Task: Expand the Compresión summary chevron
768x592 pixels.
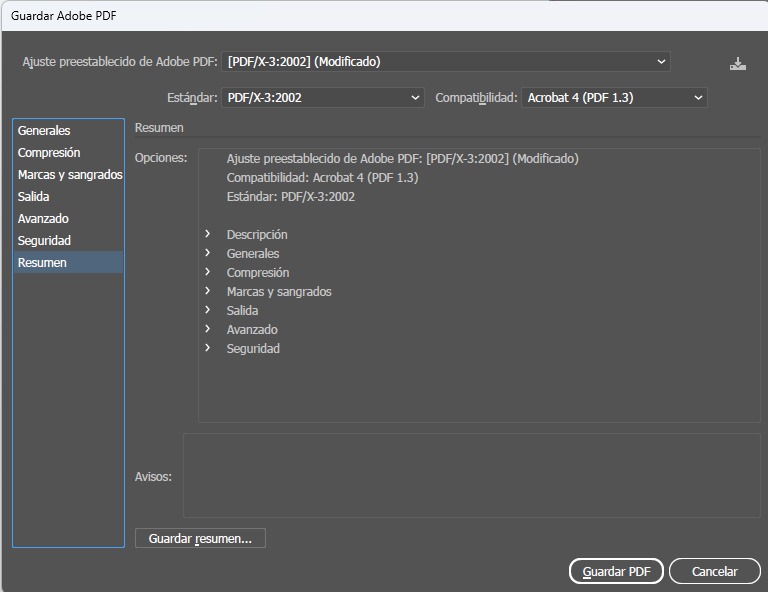Action: click(x=208, y=272)
